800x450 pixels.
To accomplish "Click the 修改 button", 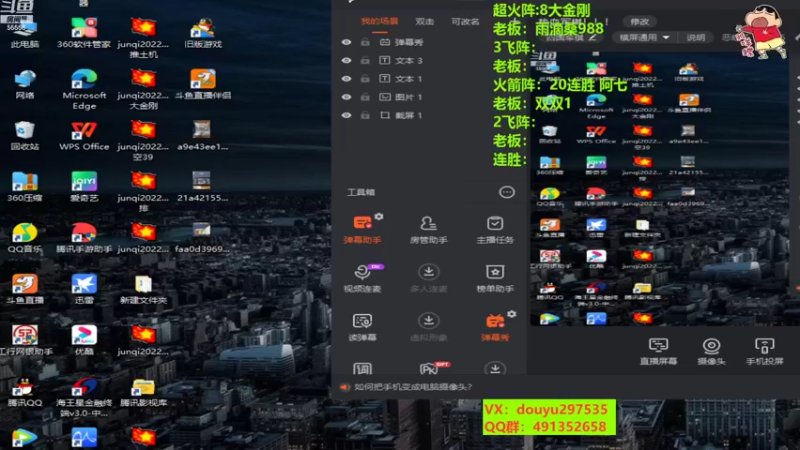I will click(x=639, y=21).
